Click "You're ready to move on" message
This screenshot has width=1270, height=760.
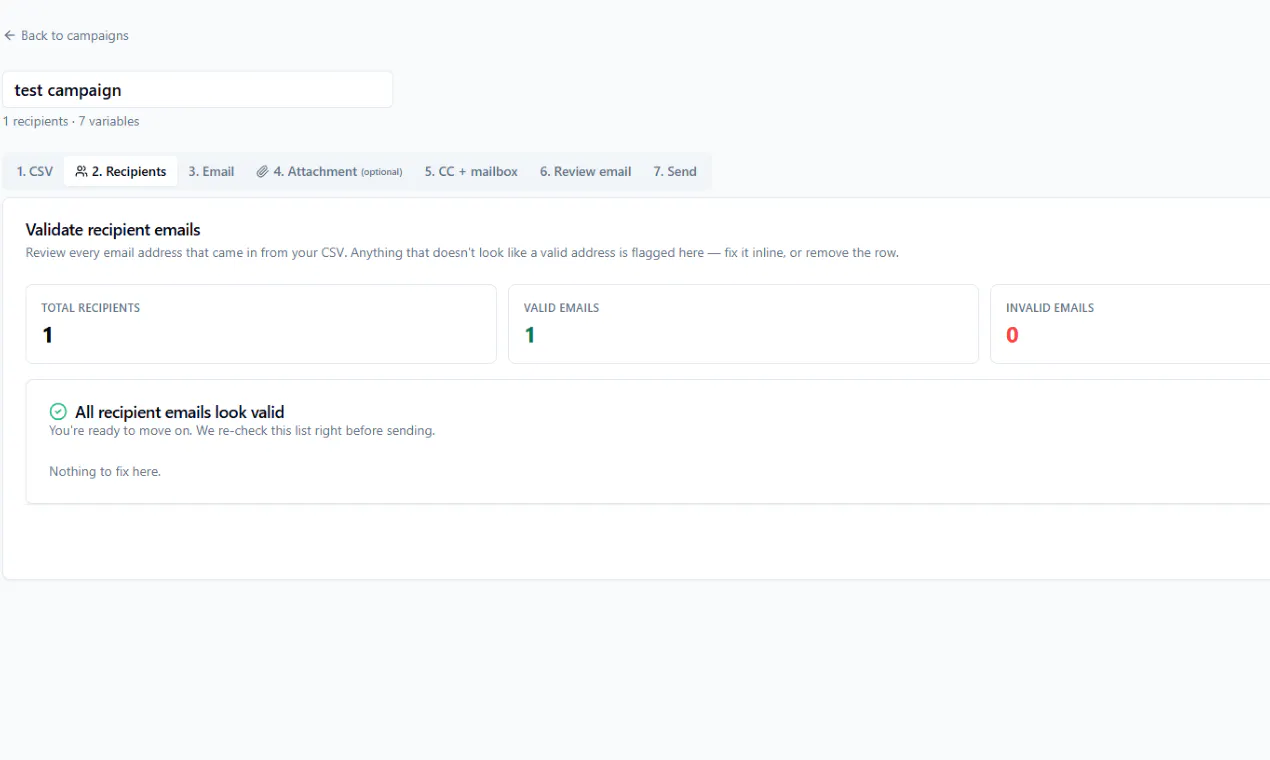(242, 431)
